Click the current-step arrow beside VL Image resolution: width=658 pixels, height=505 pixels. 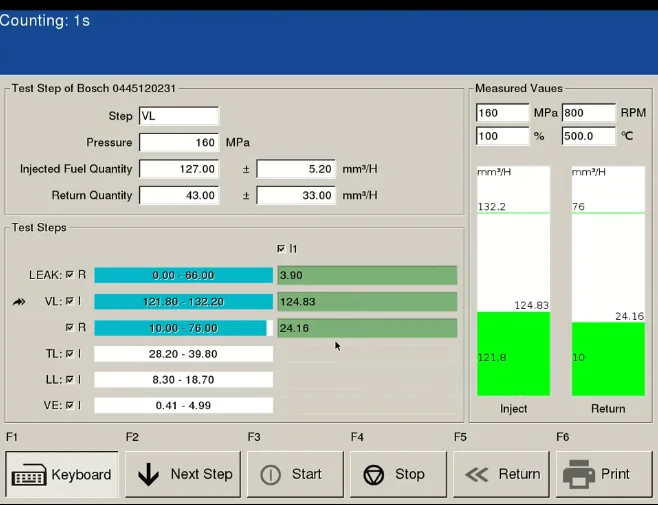point(19,301)
